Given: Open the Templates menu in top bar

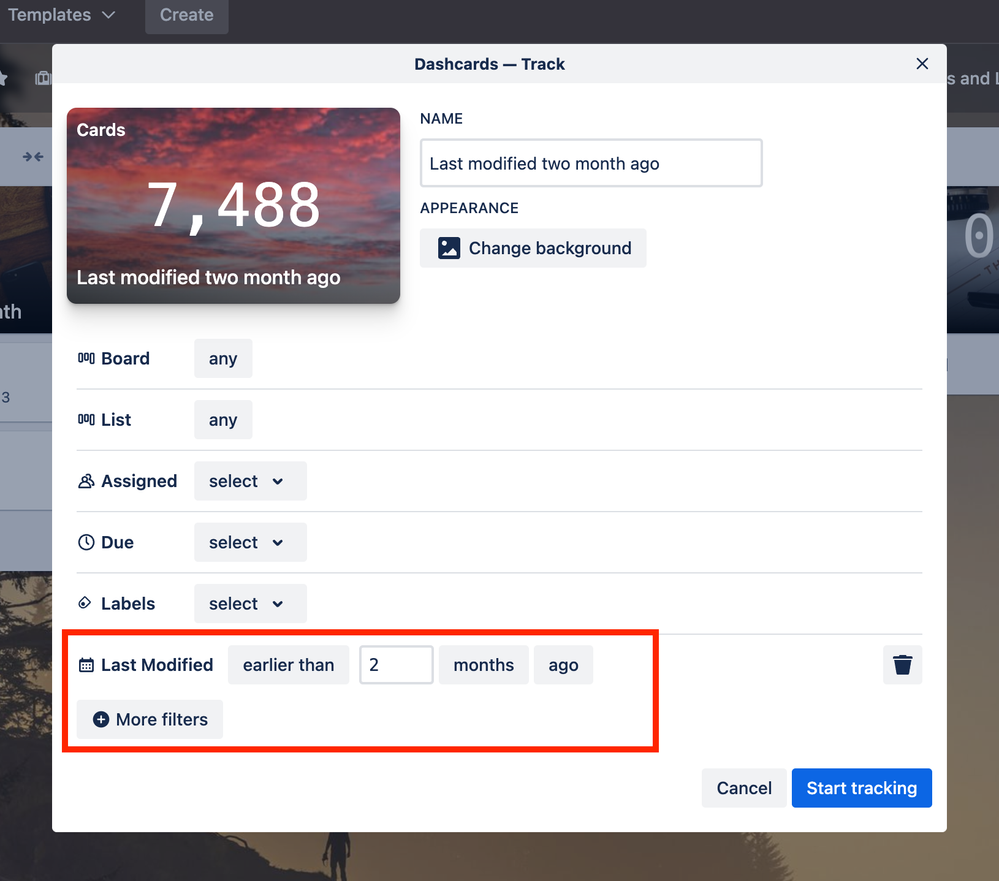Looking at the screenshot, I should pyautogui.click(x=61, y=15).
